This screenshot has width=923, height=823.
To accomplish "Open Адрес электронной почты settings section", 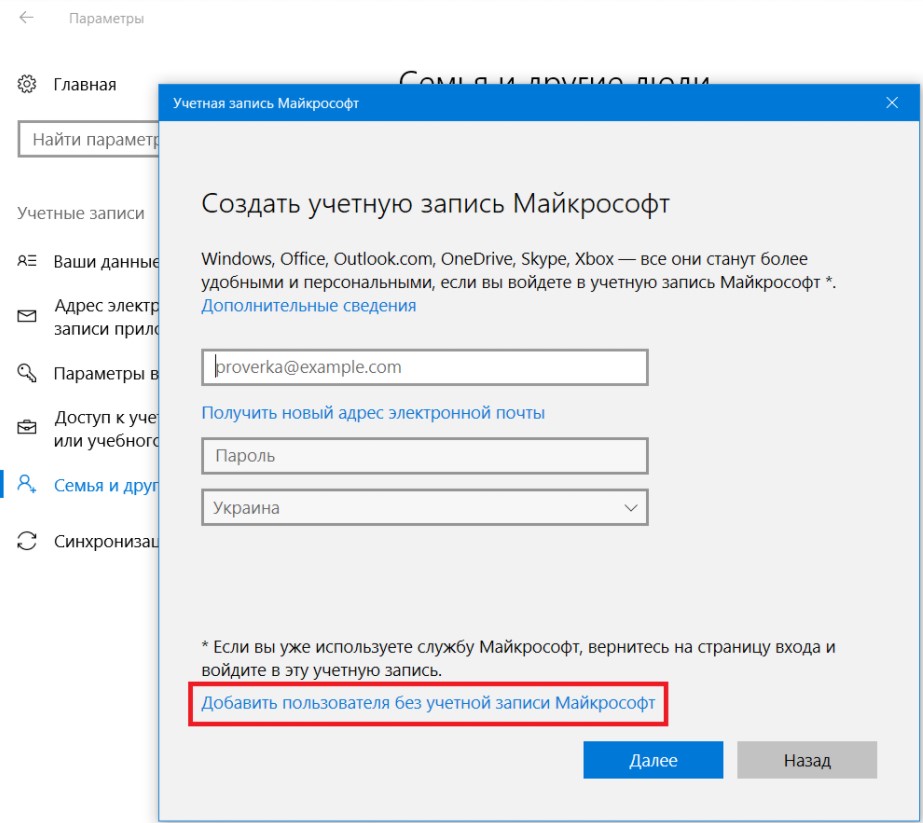I will [x=106, y=317].
